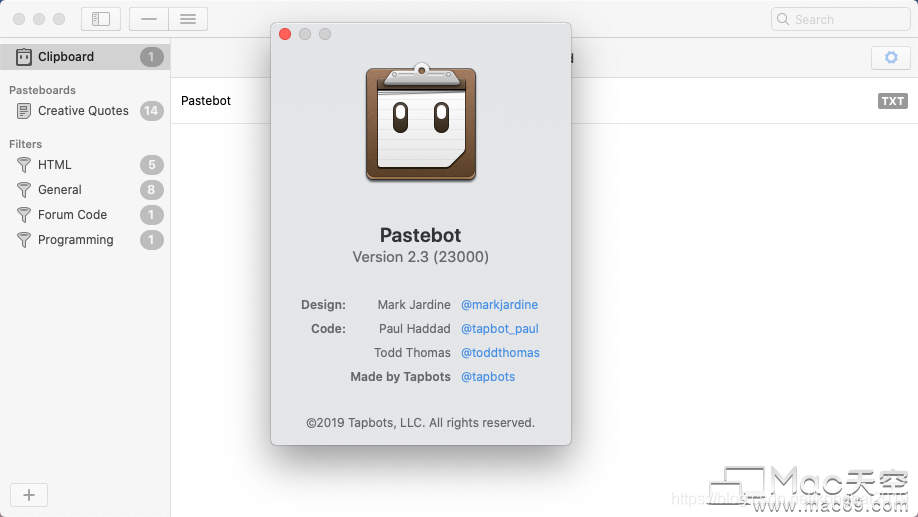Click the Programming count badge 1
918x517 pixels.
pos(152,240)
